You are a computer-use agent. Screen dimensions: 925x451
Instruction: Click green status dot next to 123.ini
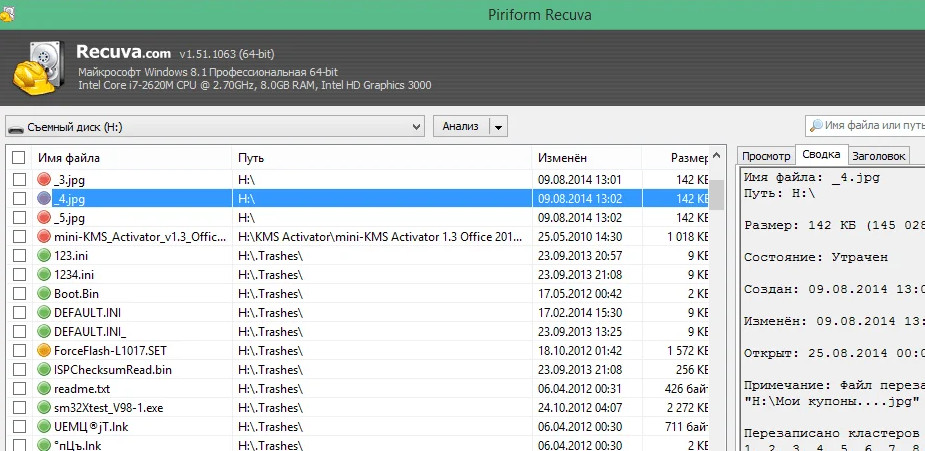click(x=44, y=256)
